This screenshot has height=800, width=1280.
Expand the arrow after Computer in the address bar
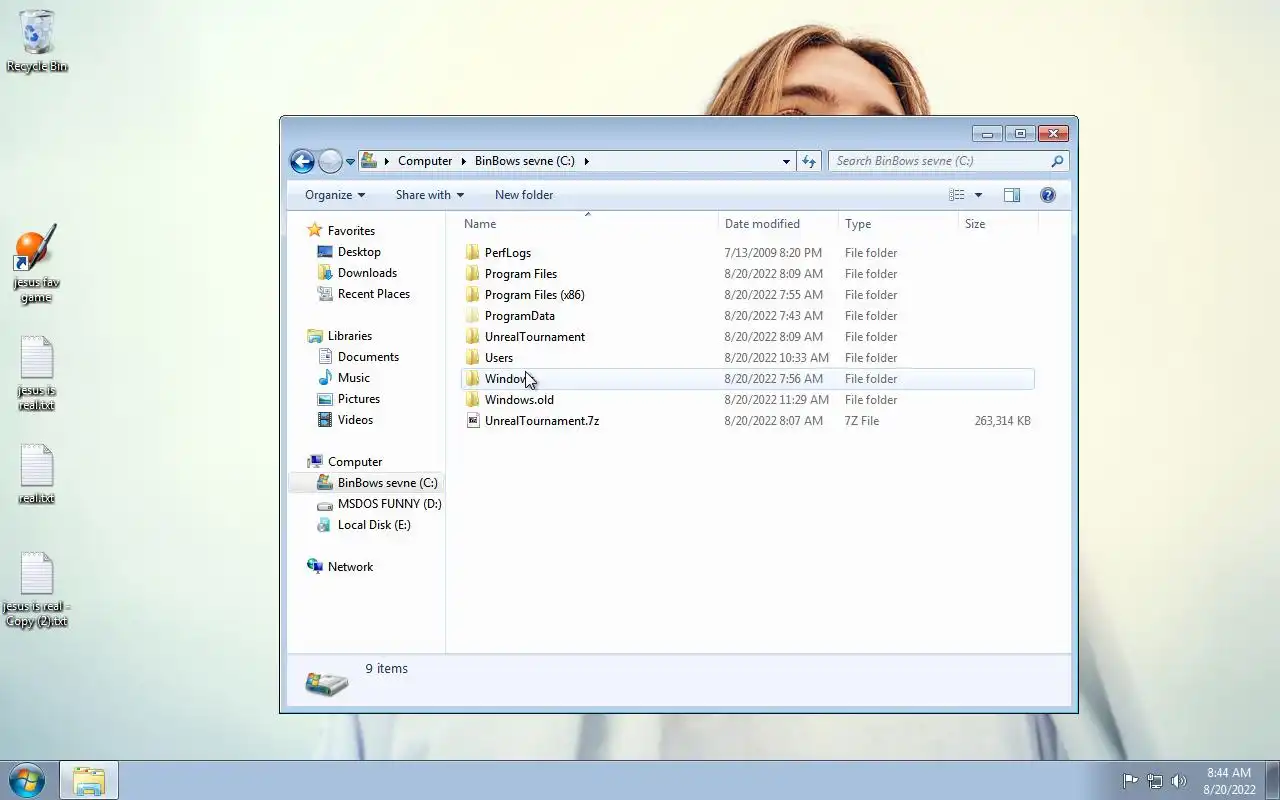click(464, 161)
